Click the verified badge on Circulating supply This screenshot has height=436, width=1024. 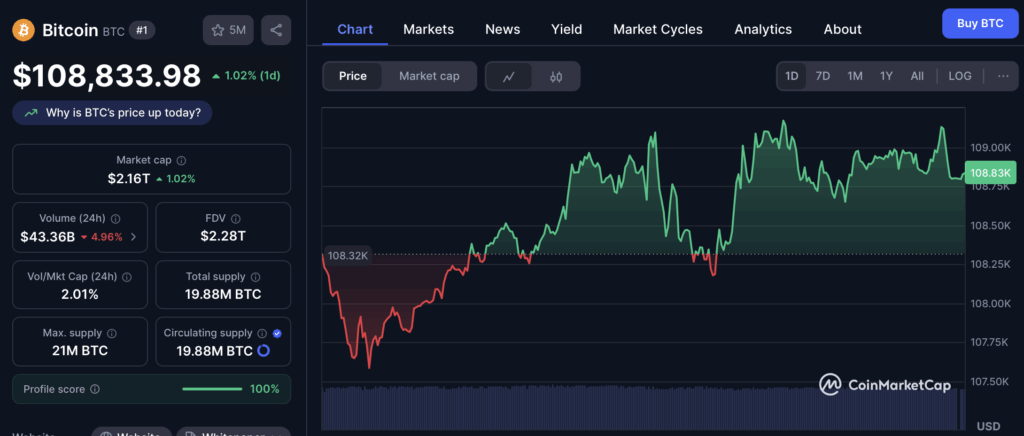[277, 334]
